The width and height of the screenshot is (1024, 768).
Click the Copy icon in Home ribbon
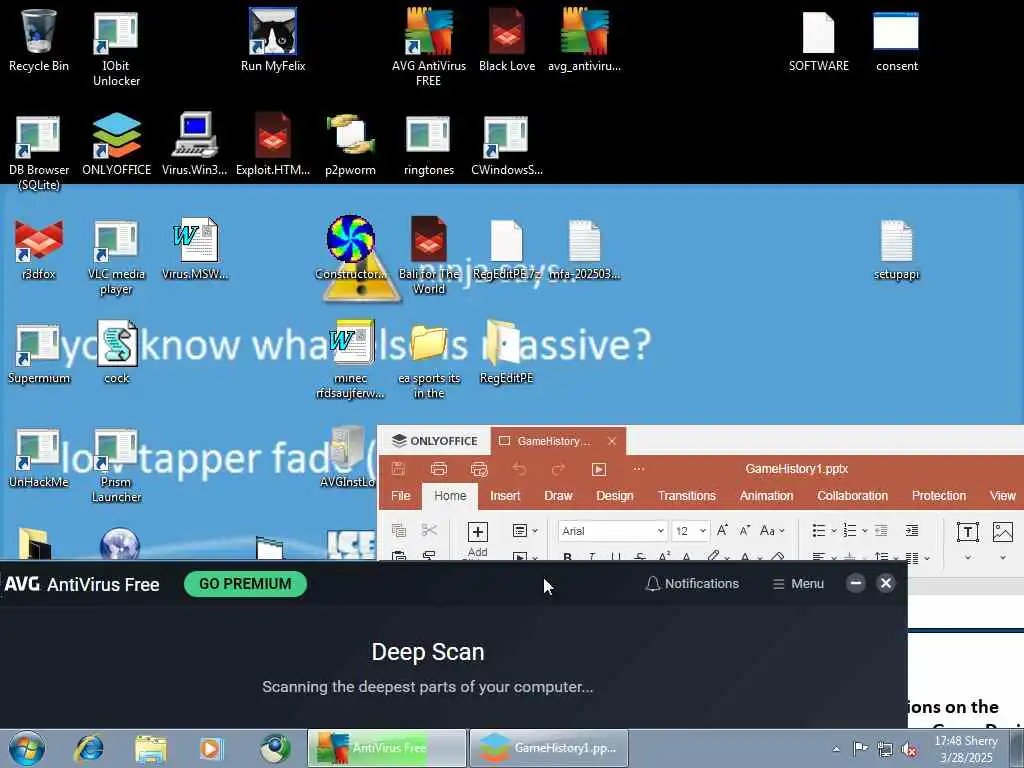tap(398, 530)
